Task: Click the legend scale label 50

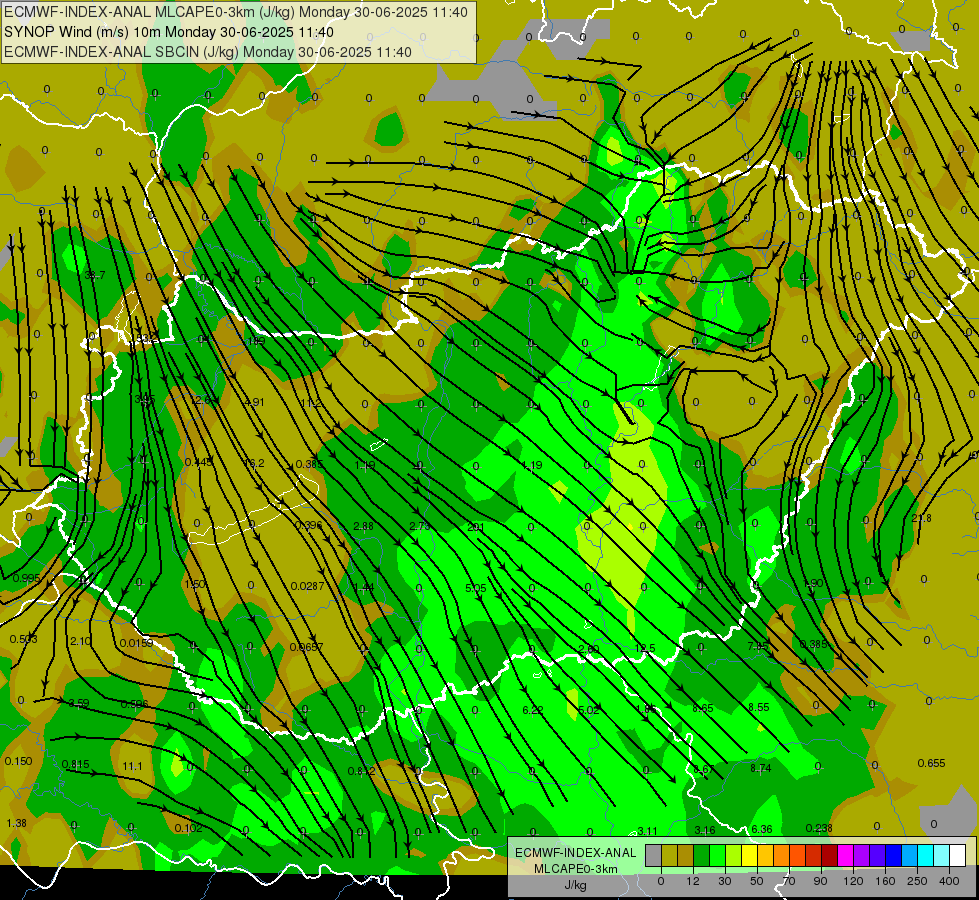Action: pyautogui.click(x=757, y=881)
